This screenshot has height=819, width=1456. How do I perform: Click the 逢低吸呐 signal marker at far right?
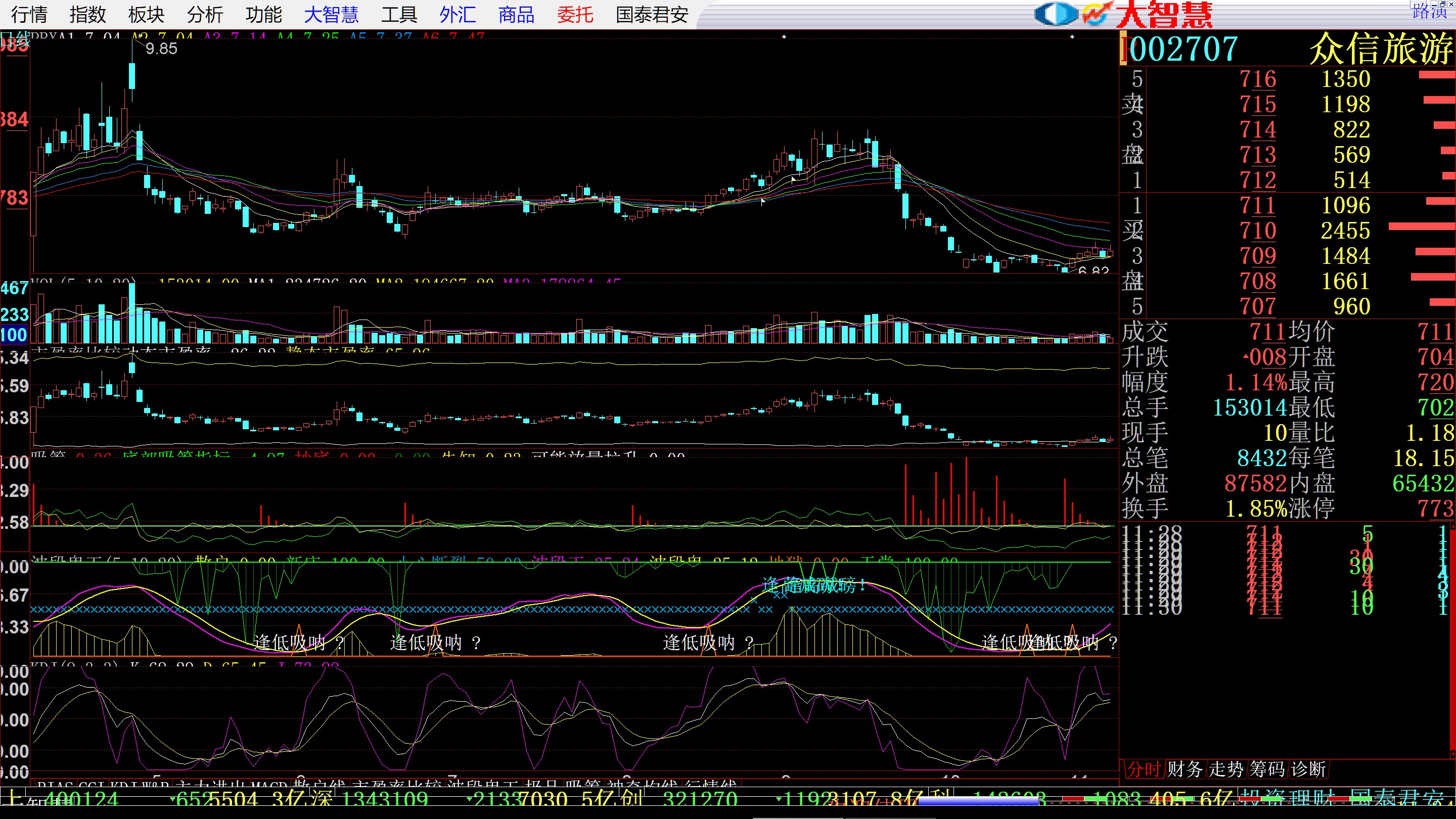[1068, 643]
